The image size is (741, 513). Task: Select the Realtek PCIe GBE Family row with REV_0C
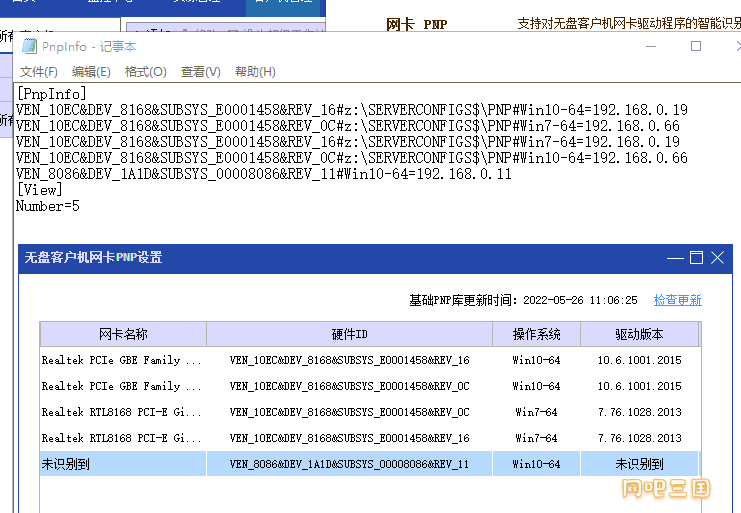pyautogui.click(x=369, y=386)
